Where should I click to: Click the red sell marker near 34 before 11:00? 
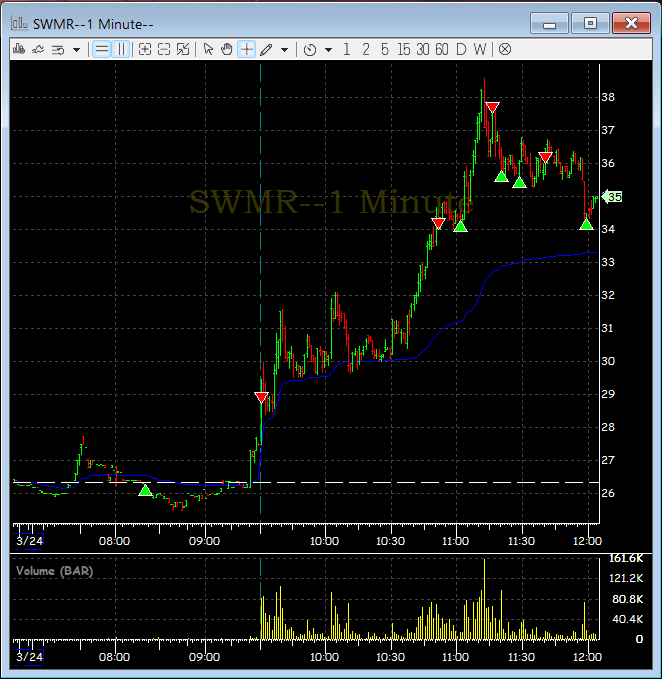(438, 223)
